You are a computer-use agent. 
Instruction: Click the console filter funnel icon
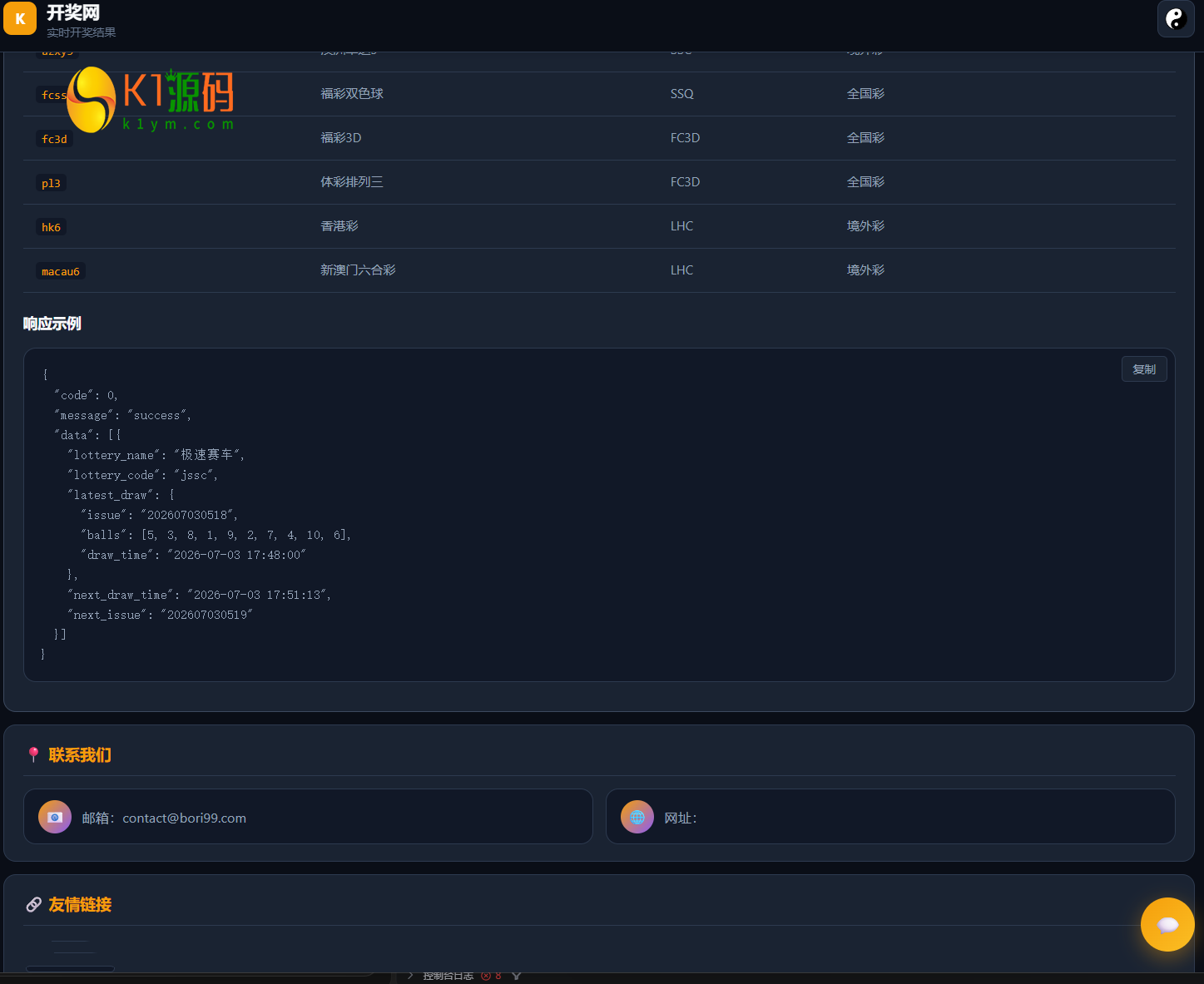517,976
